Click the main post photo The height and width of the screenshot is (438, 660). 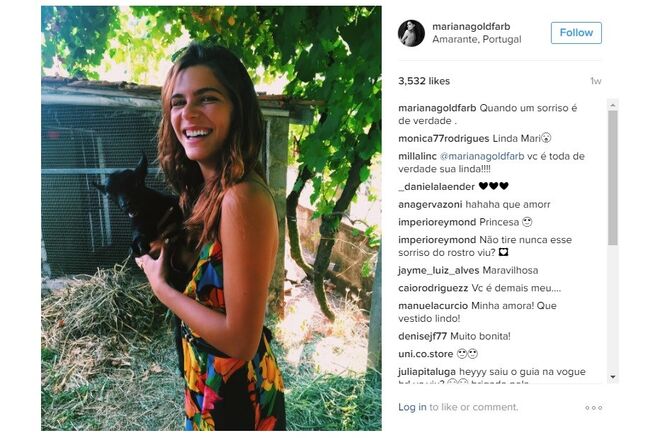[211, 219]
